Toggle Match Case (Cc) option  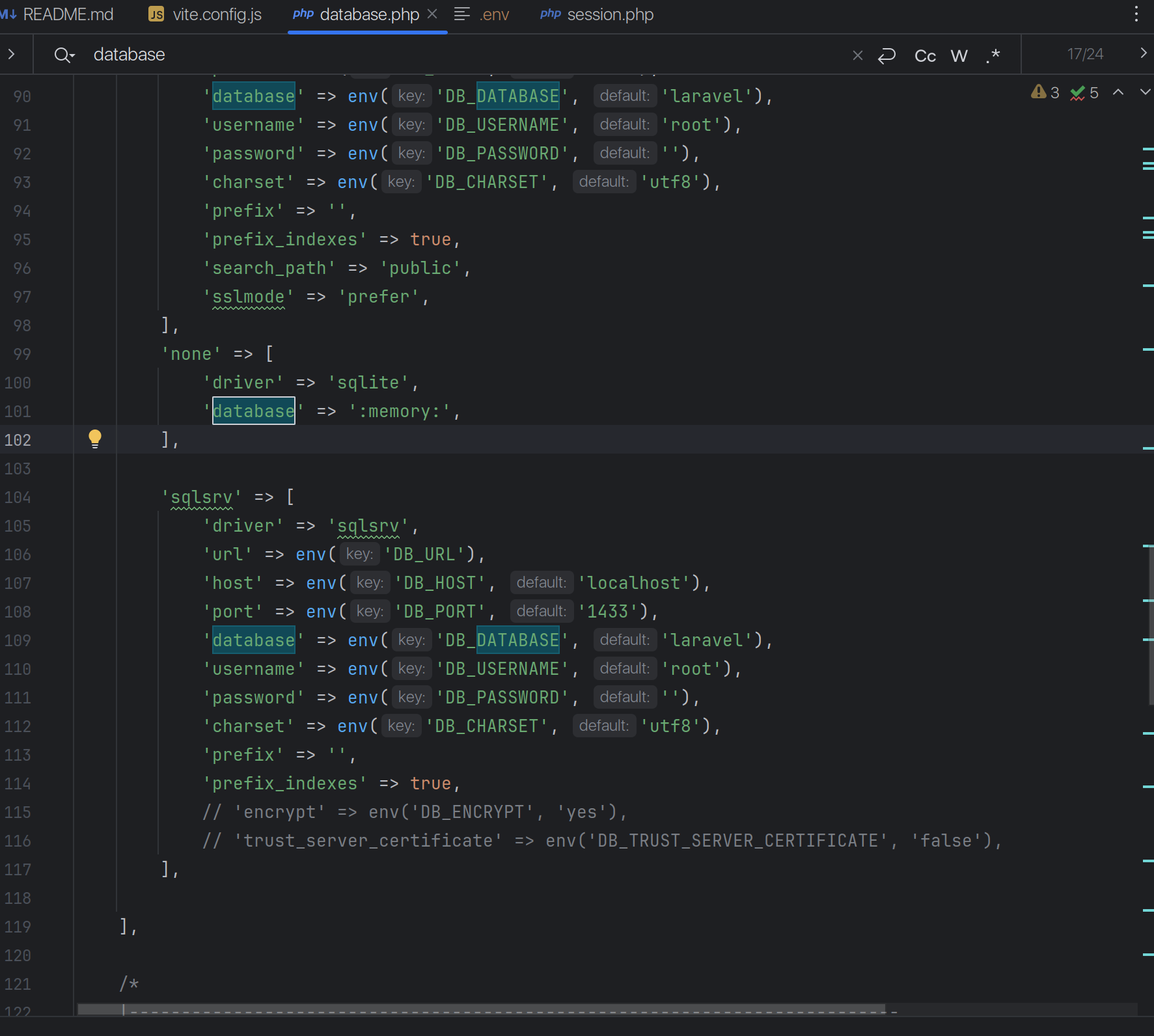click(x=925, y=55)
